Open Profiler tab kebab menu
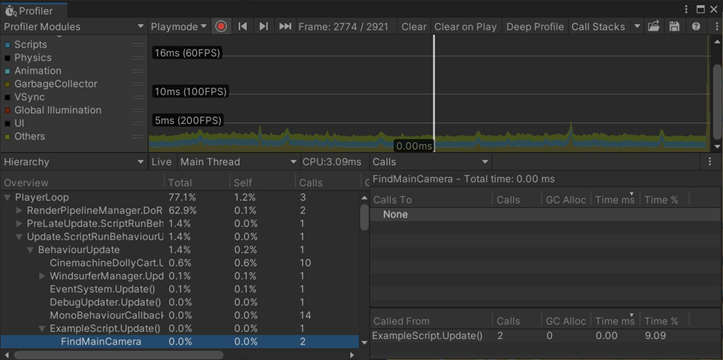This screenshot has height=360, width=723. tap(686, 9)
